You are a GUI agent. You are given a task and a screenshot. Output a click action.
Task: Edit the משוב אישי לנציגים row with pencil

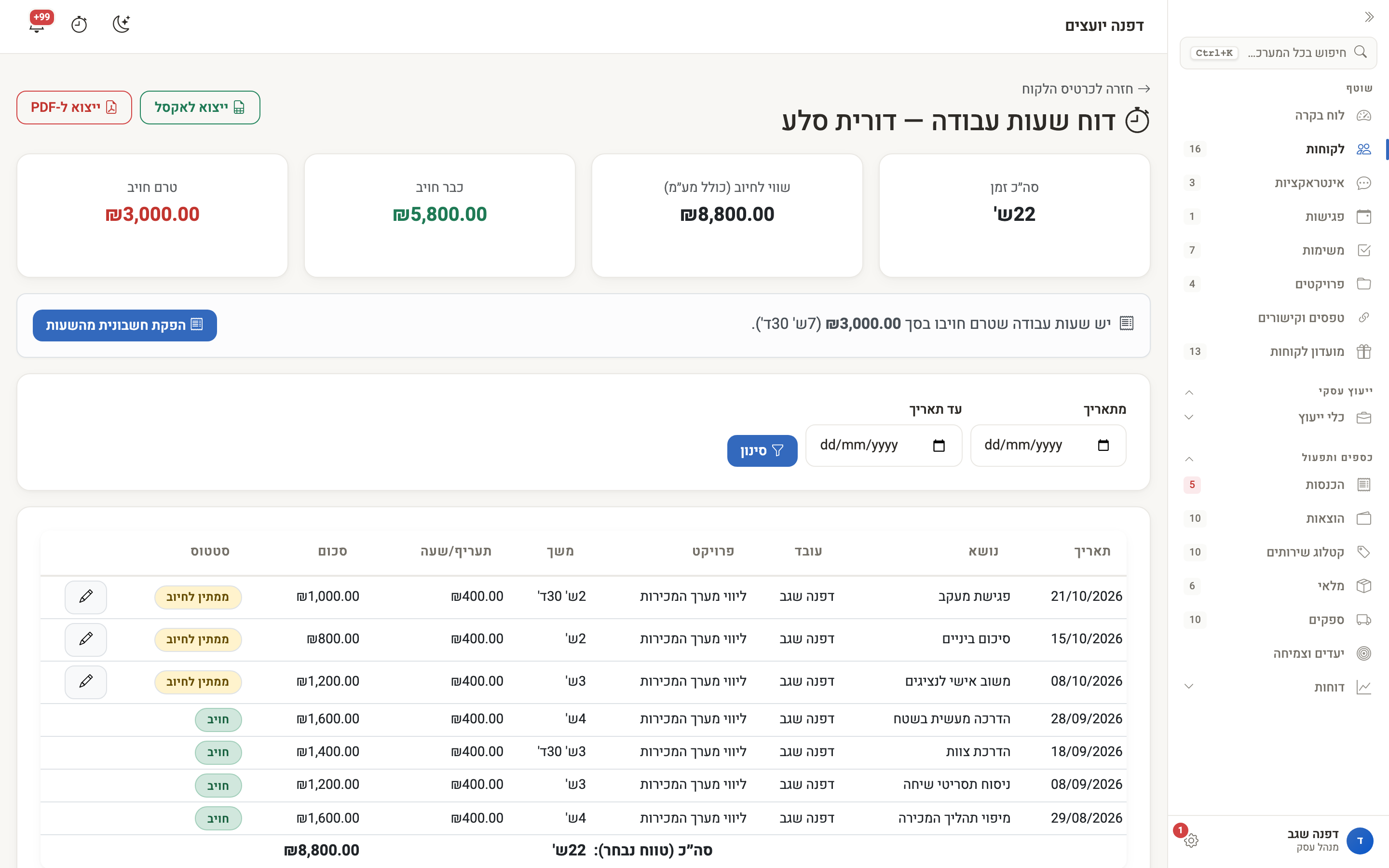(x=85, y=682)
